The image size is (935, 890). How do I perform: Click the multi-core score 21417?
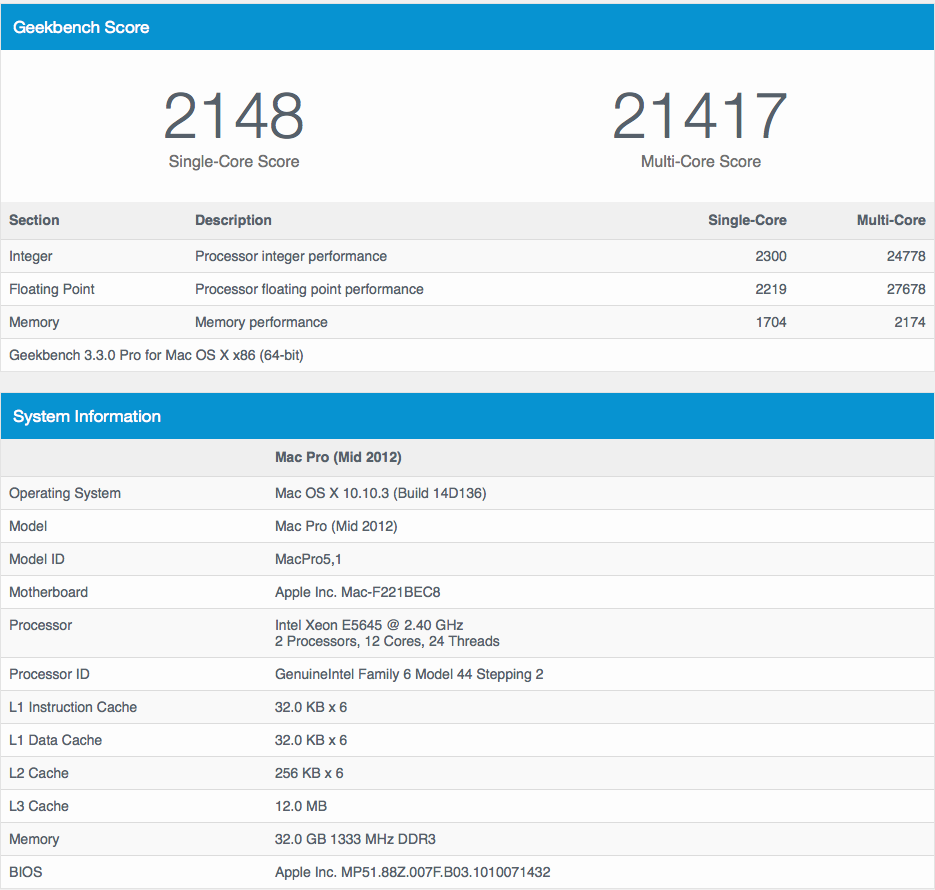700,116
